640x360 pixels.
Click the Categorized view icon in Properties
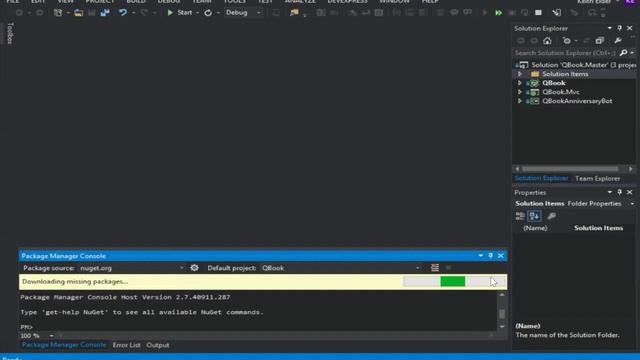pos(520,216)
